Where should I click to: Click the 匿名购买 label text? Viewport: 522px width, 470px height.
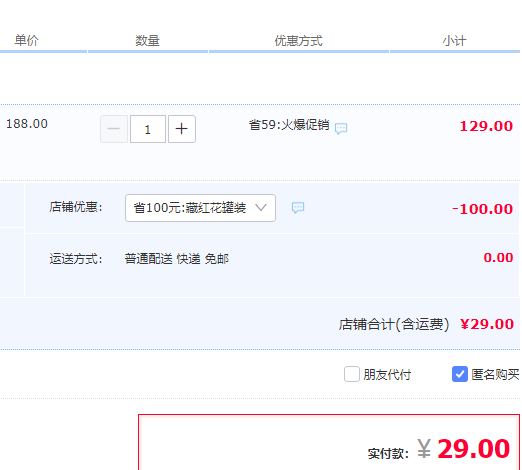tap(495, 375)
